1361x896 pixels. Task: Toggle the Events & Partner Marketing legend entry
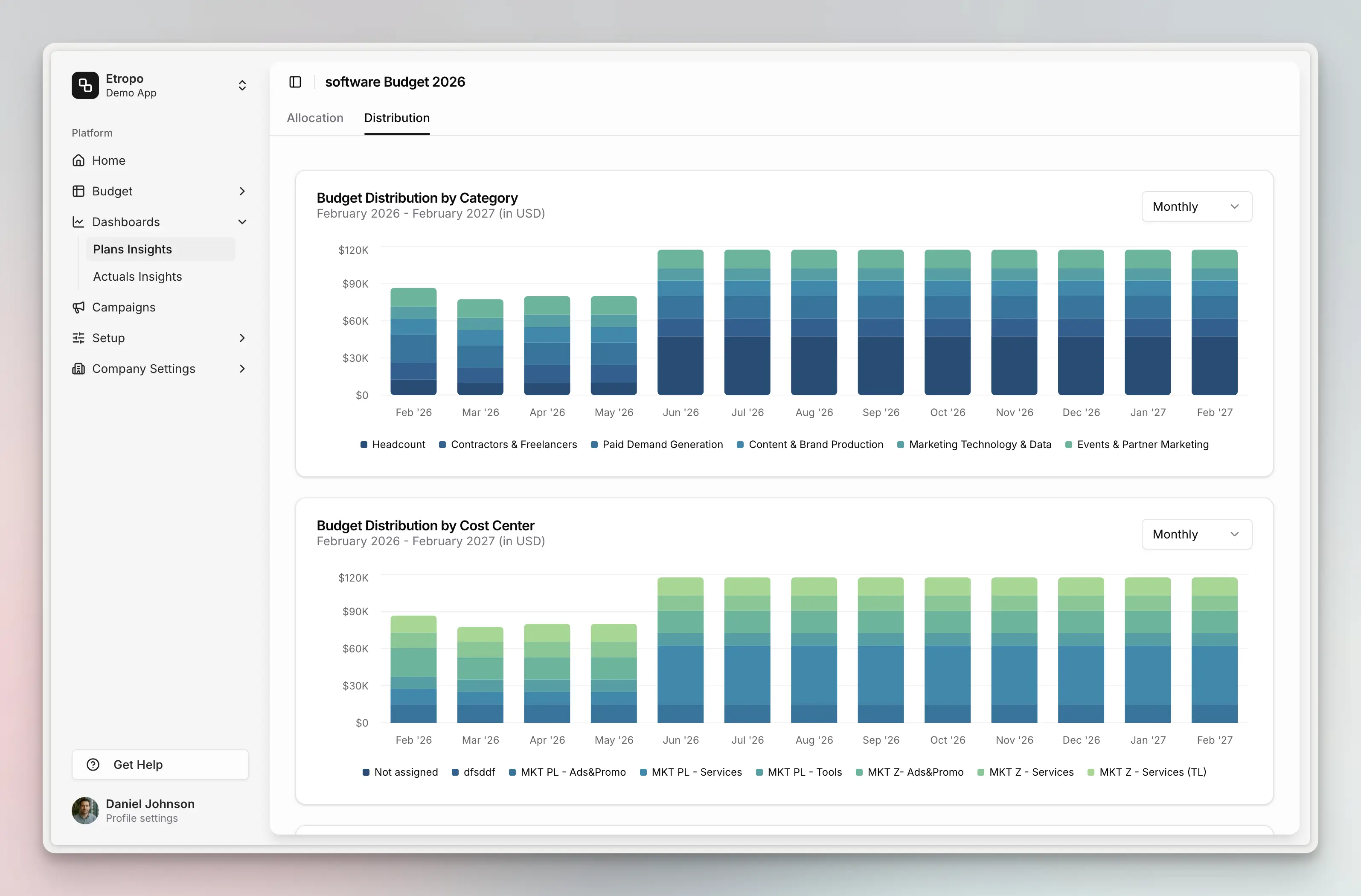click(x=1137, y=444)
